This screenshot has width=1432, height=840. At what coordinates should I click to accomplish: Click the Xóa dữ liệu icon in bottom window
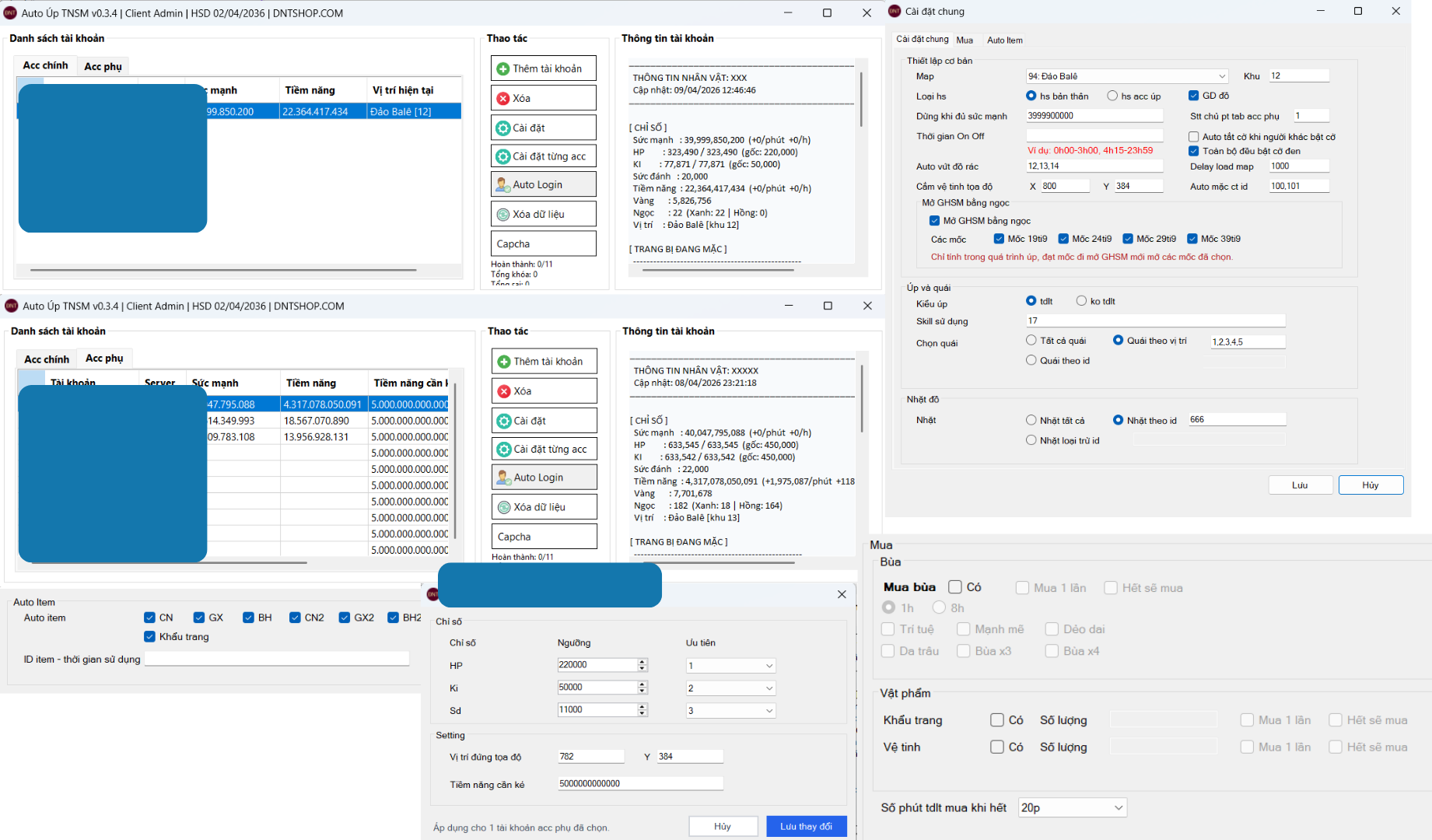(504, 507)
